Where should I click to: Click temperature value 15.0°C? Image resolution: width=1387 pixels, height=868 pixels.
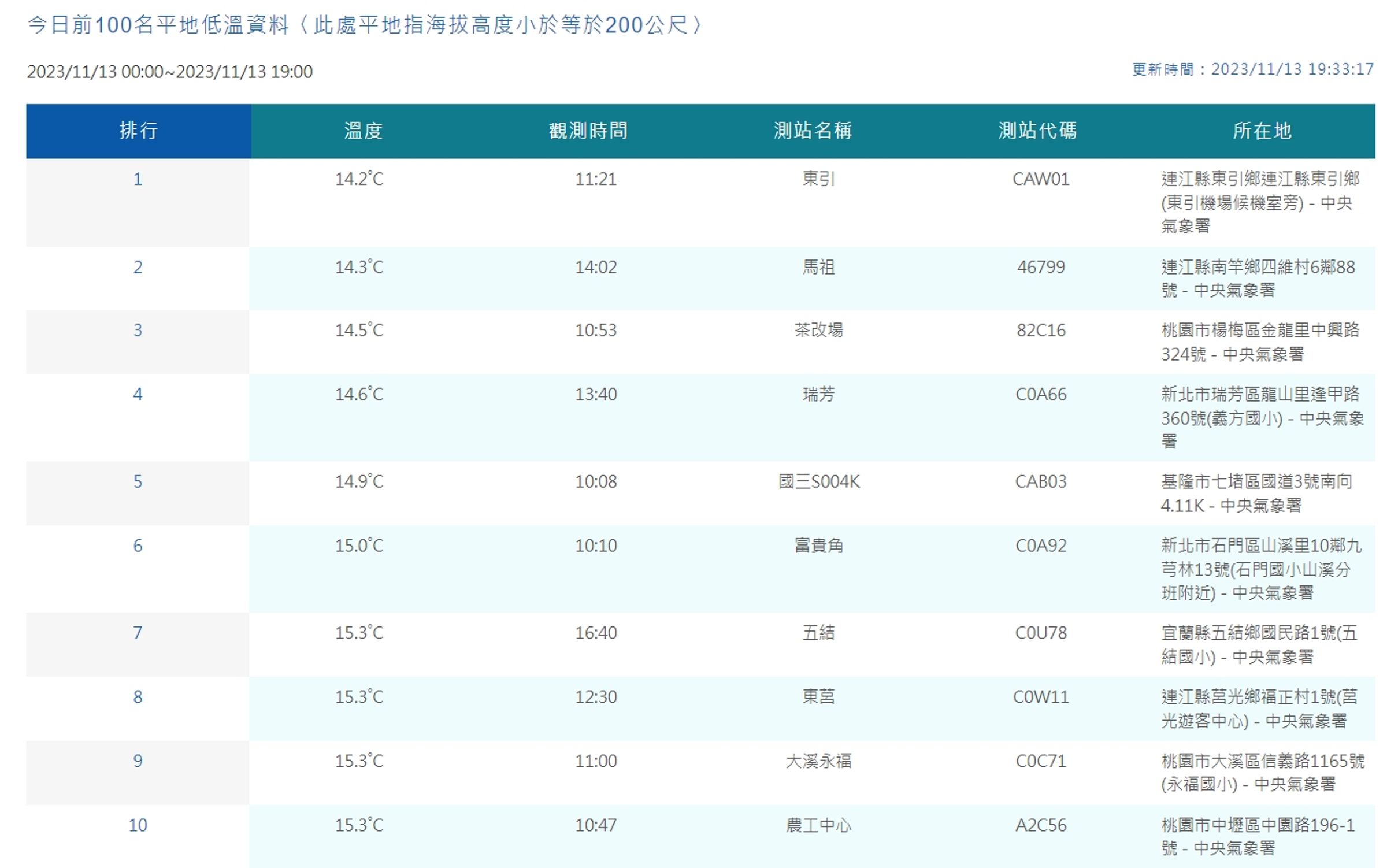click(x=359, y=546)
